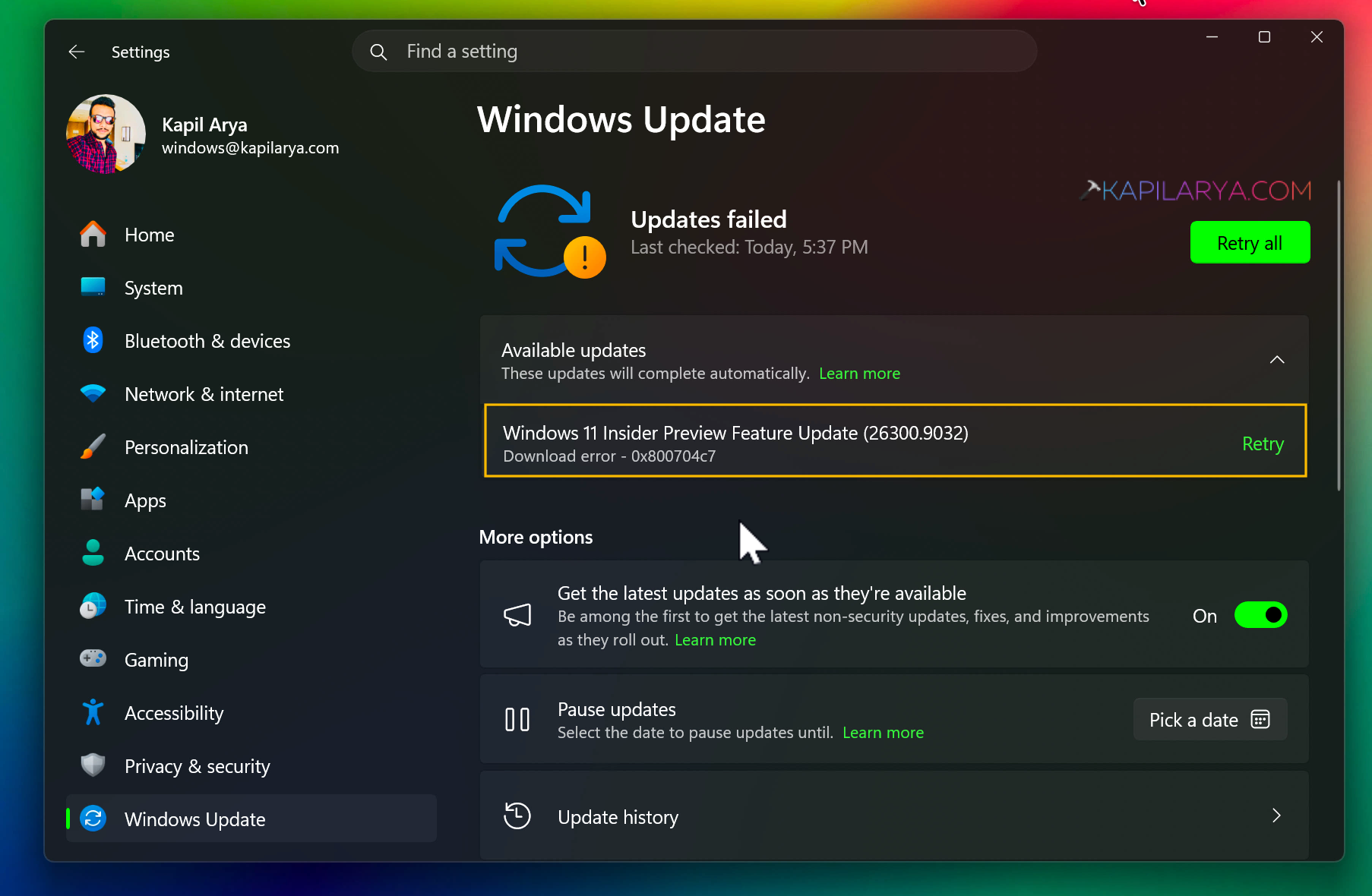Maximize the Settings window

point(1264,37)
